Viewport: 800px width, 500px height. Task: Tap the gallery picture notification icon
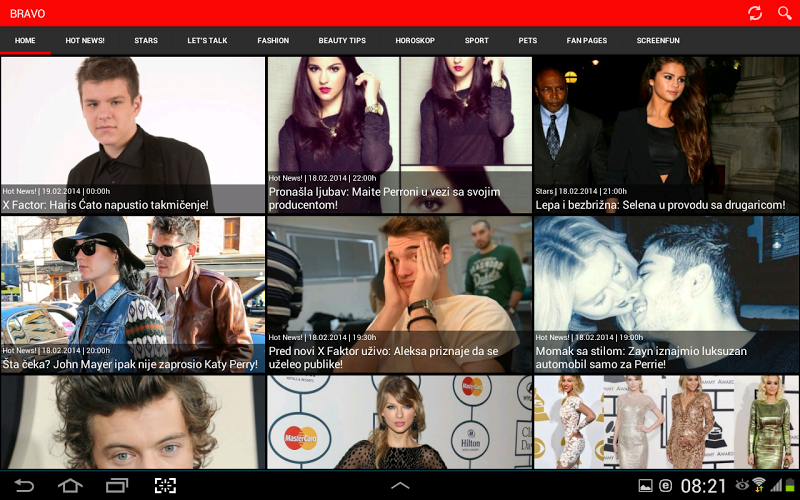pos(645,486)
